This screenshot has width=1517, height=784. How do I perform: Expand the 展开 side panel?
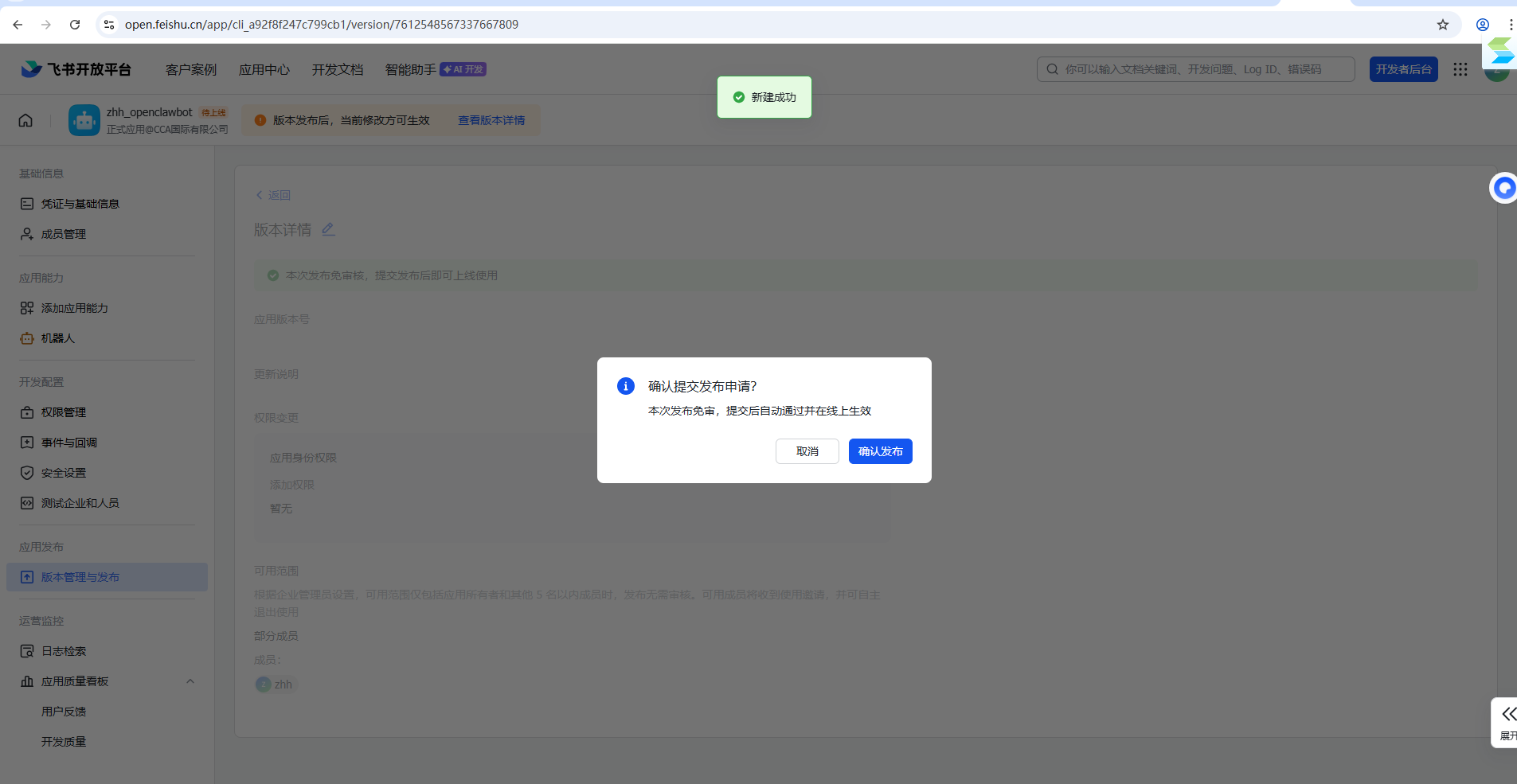[x=1505, y=723]
